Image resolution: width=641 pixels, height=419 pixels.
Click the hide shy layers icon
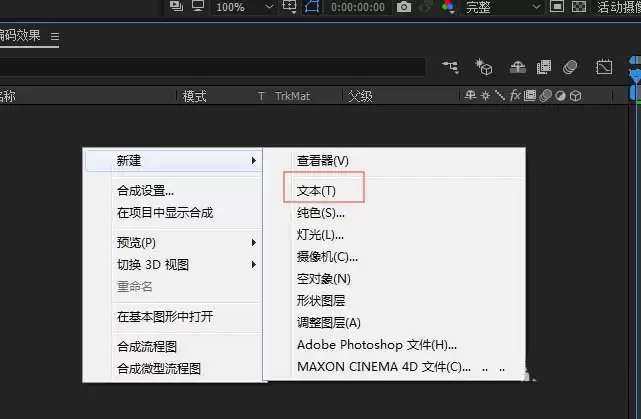[x=518, y=67]
